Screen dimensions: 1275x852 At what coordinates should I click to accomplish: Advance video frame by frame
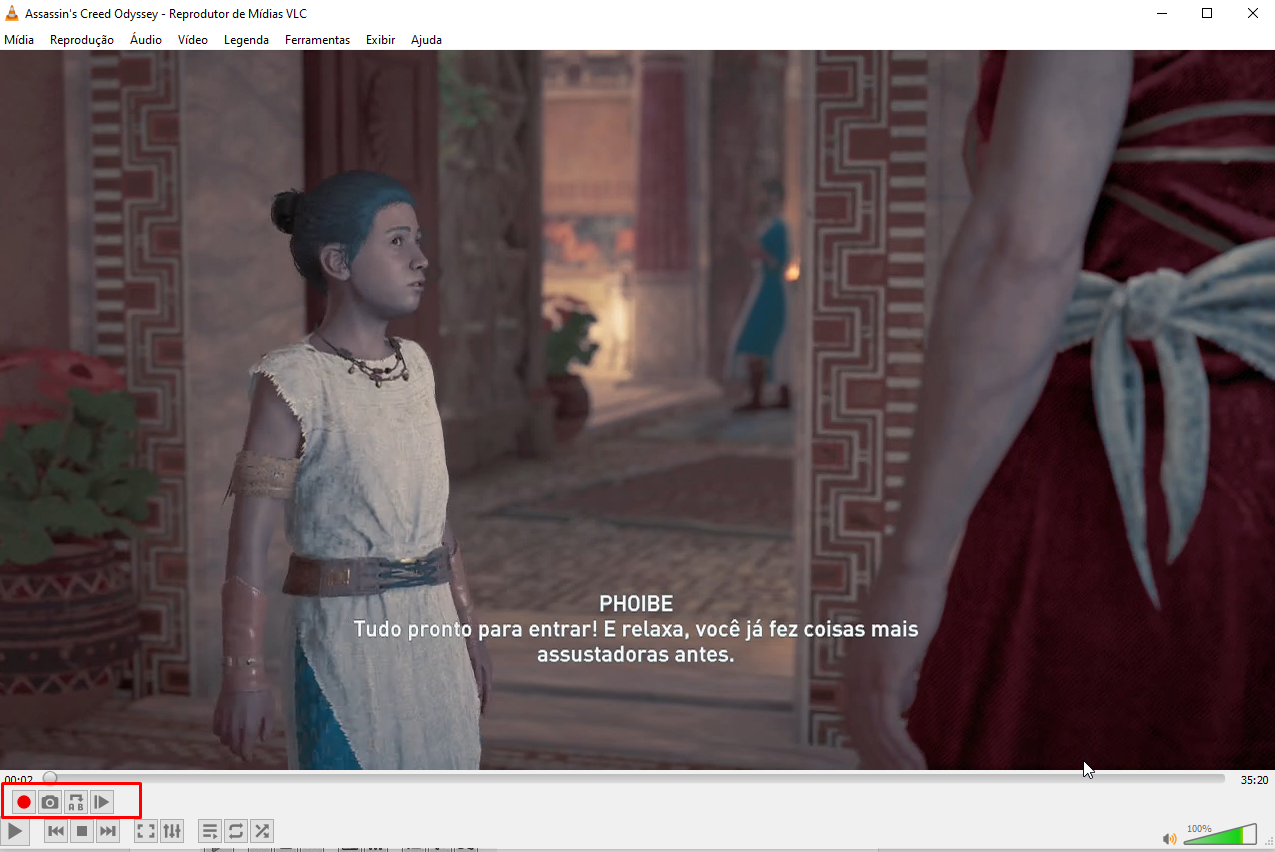(x=102, y=802)
